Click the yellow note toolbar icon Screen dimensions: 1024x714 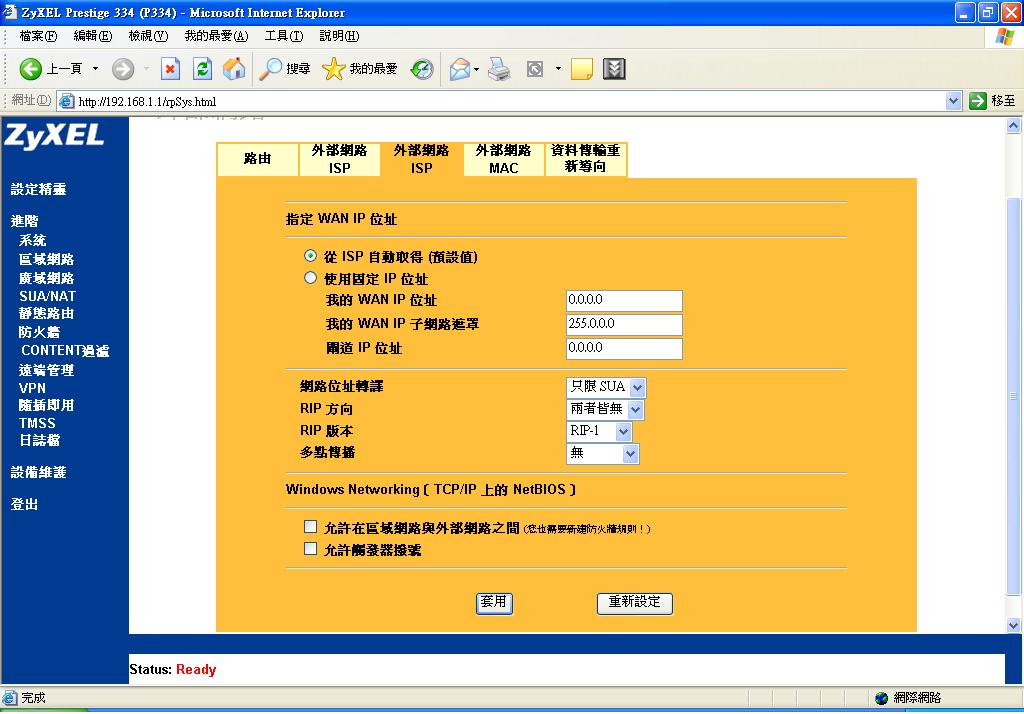581,69
